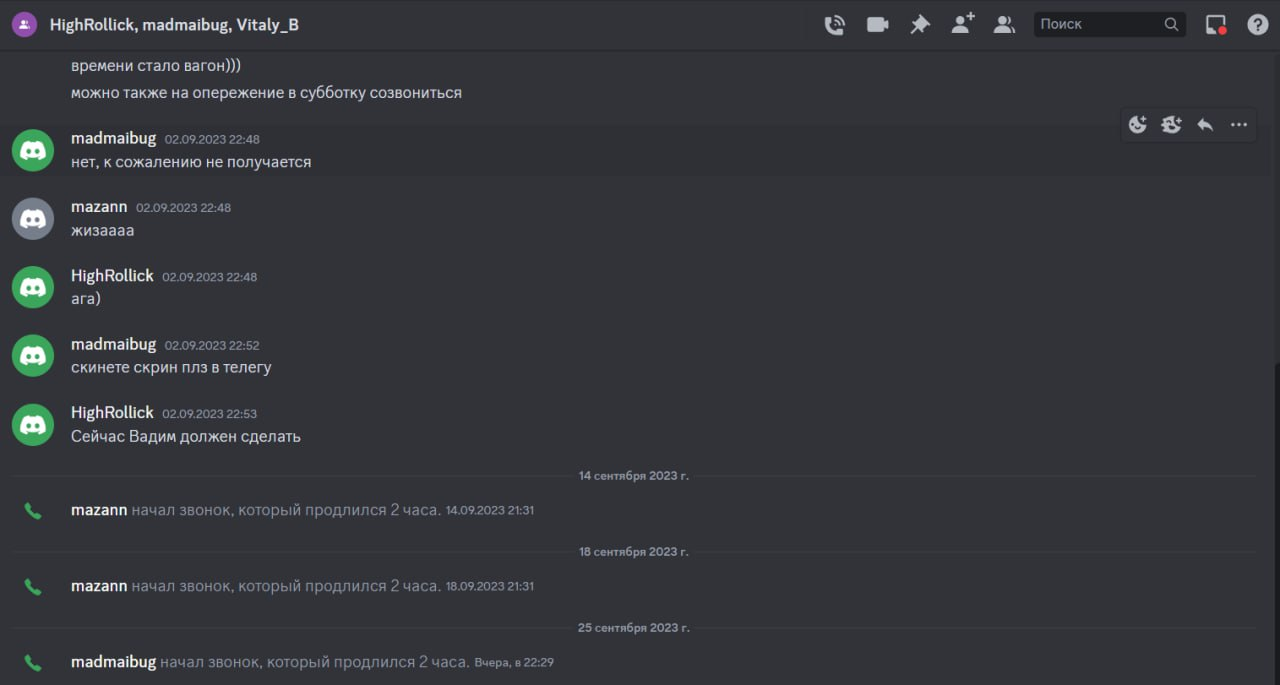Click the purple group DM icon
This screenshot has height=685, width=1280.
[x=24, y=25]
